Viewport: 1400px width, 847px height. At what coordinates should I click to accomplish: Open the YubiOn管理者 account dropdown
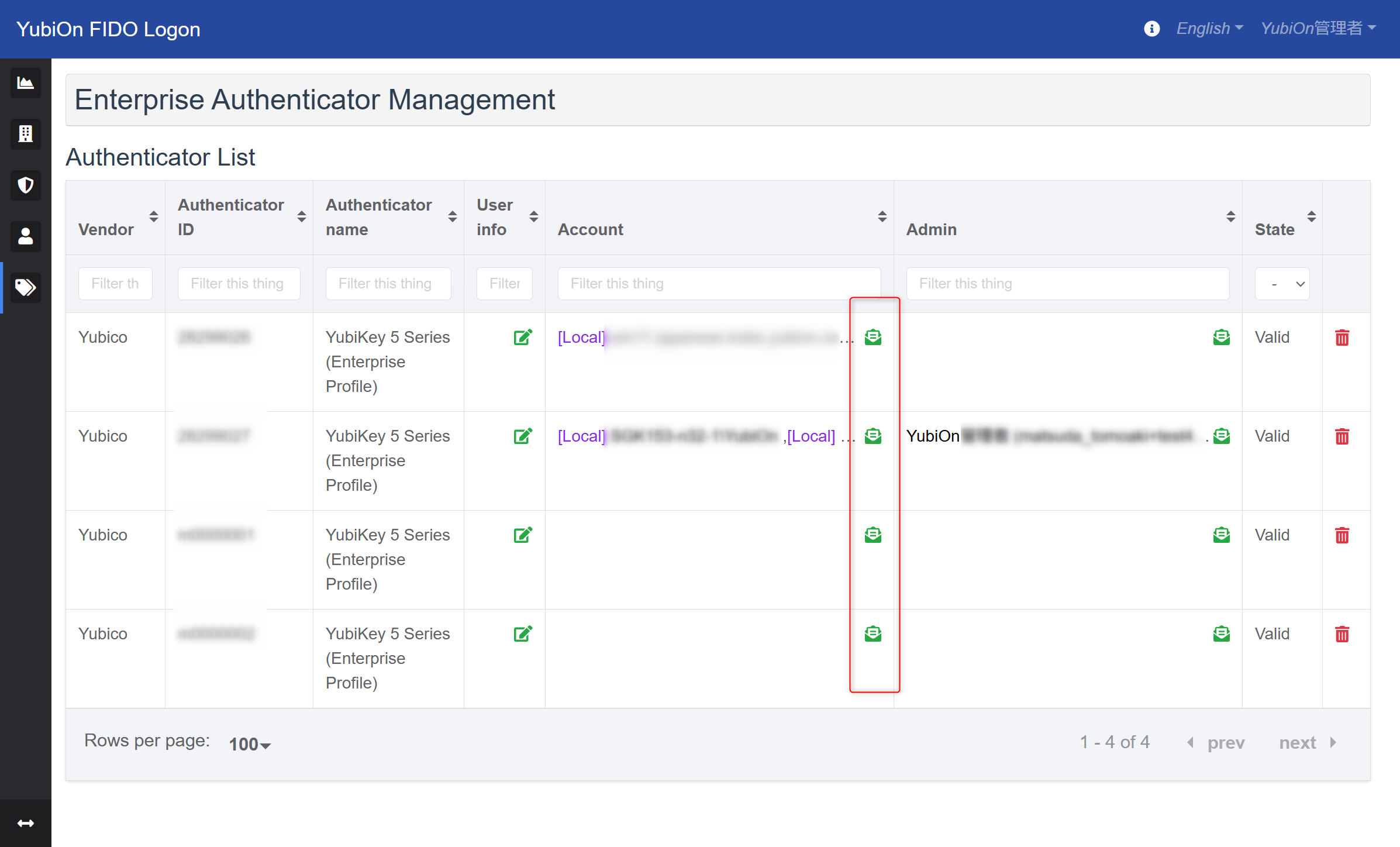[x=1318, y=28]
